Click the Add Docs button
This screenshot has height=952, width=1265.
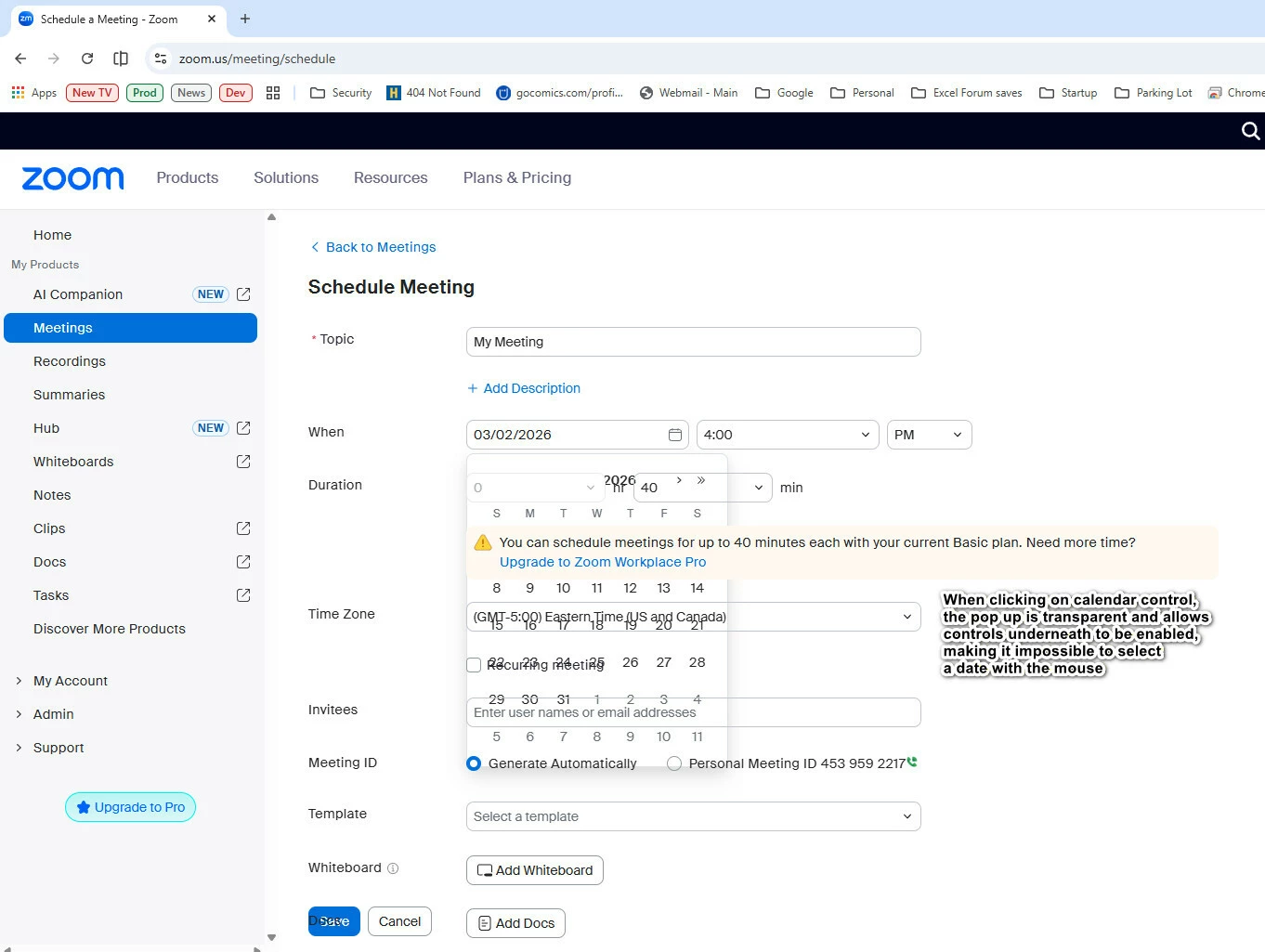[x=515, y=923]
